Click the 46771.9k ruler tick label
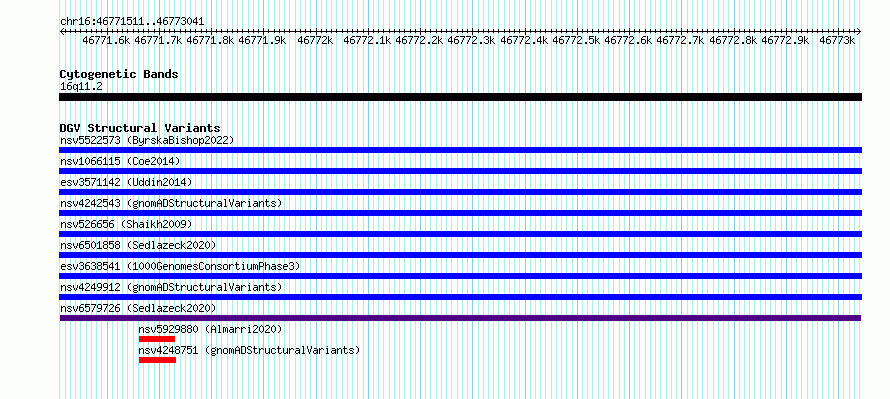Image resolution: width=890 pixels, height=399 pixels. (x=262, y=40)
